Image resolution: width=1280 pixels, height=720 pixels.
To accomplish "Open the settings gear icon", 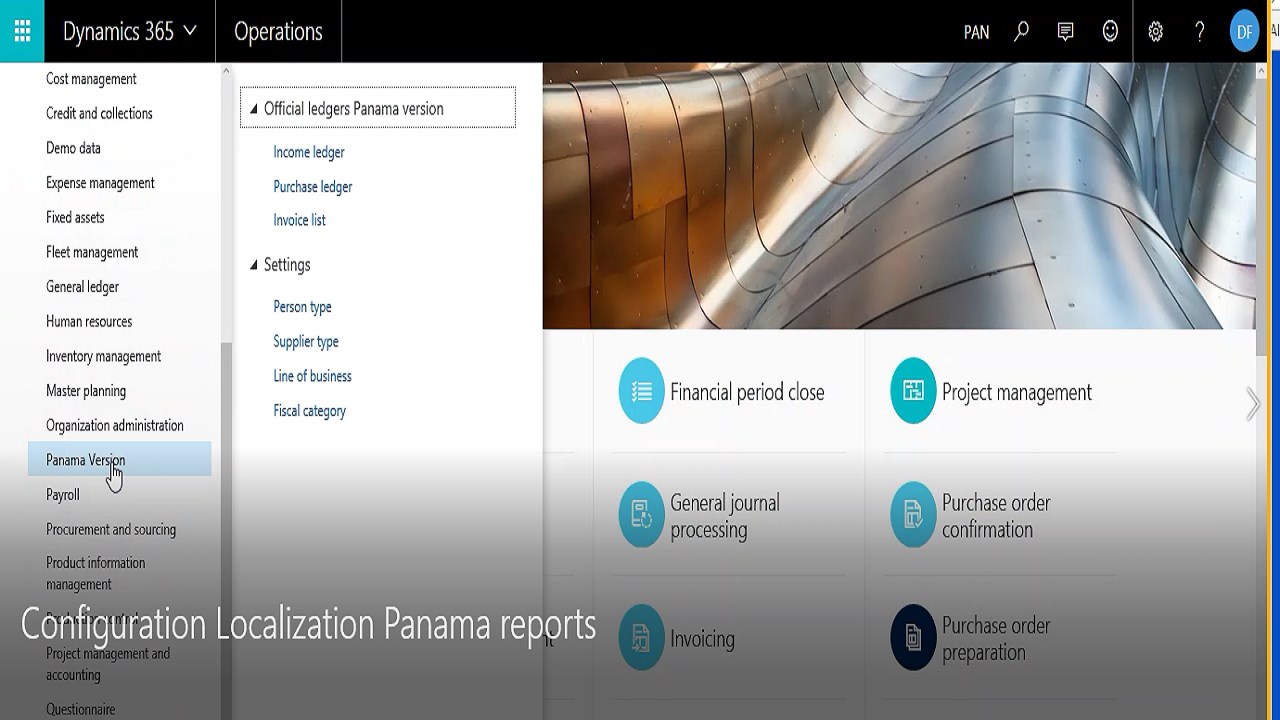I will point(1155,31).
